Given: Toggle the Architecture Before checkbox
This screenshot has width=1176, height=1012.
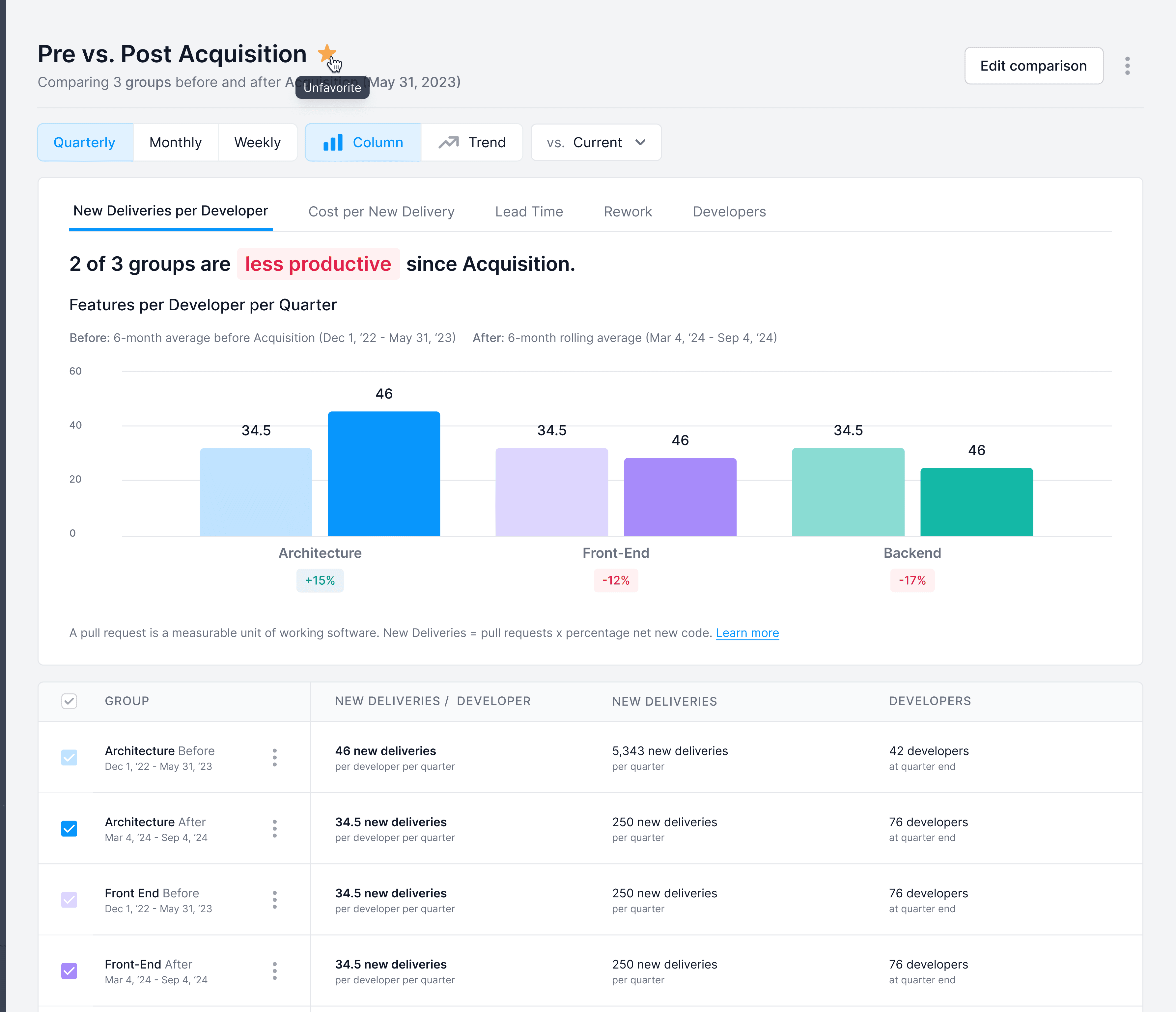Looking at the screenshot, I should (69, 758).
